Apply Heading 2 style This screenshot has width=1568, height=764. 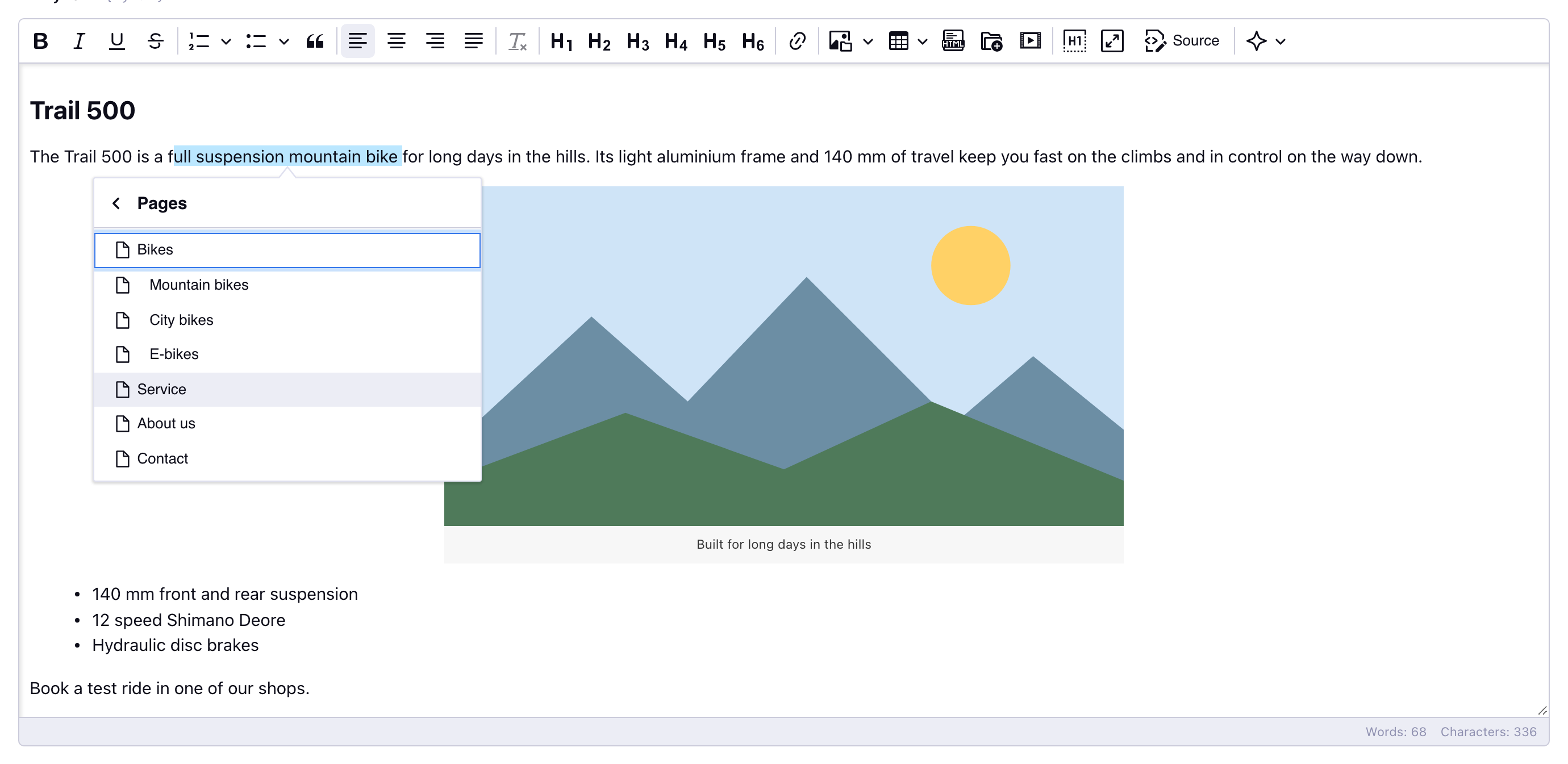(x=599, y=41)
